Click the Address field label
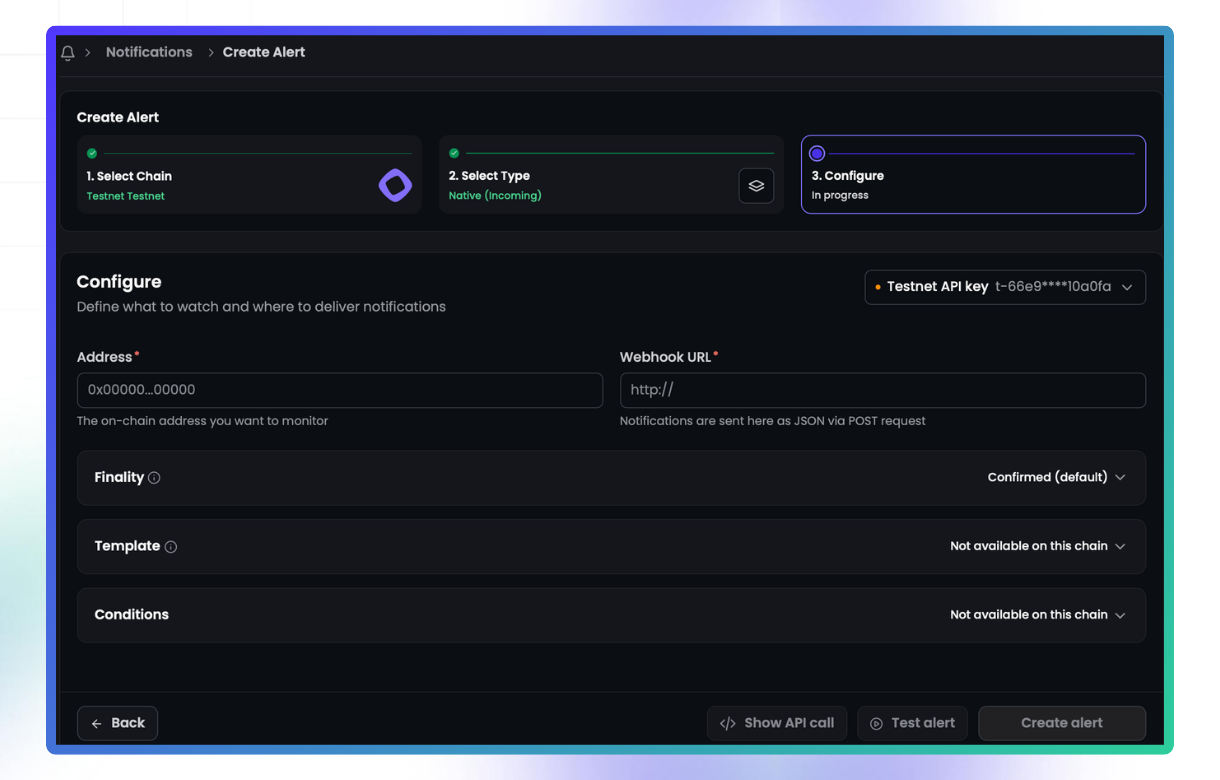The width and height of the screenshot is (1220, 780). (105, 357)
